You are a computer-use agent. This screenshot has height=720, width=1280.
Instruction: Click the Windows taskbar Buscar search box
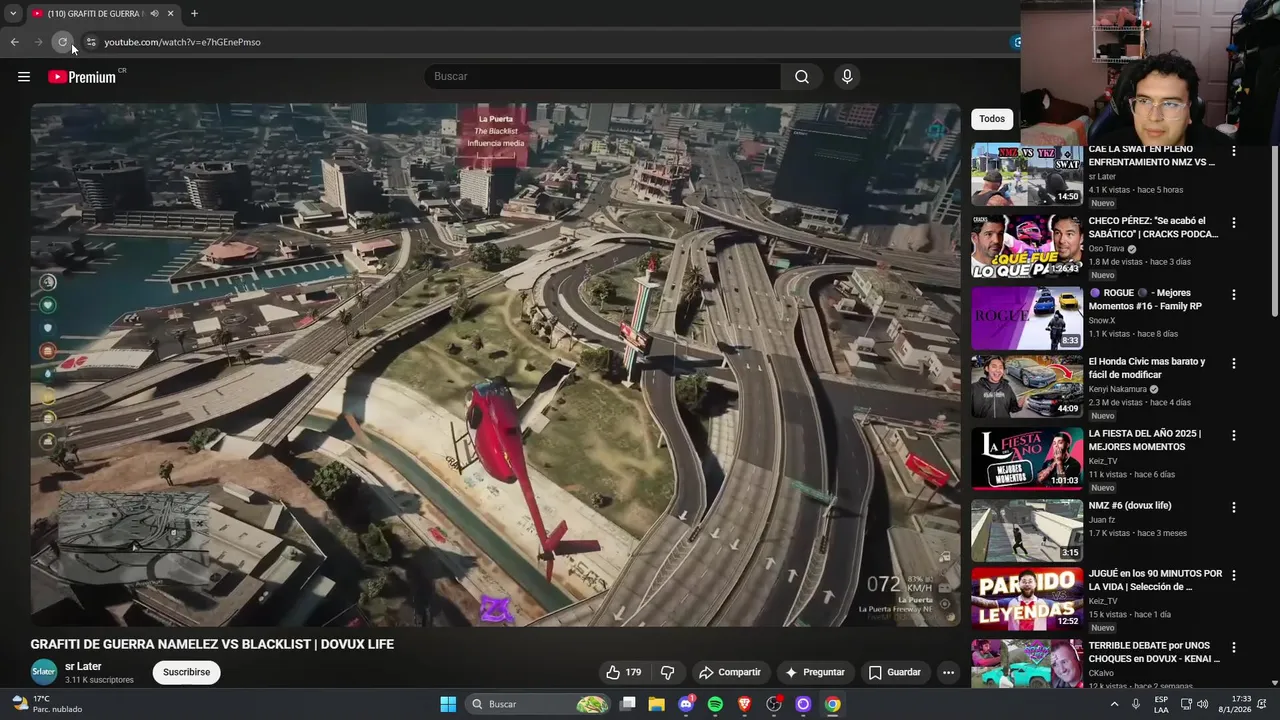coord(538,704)
